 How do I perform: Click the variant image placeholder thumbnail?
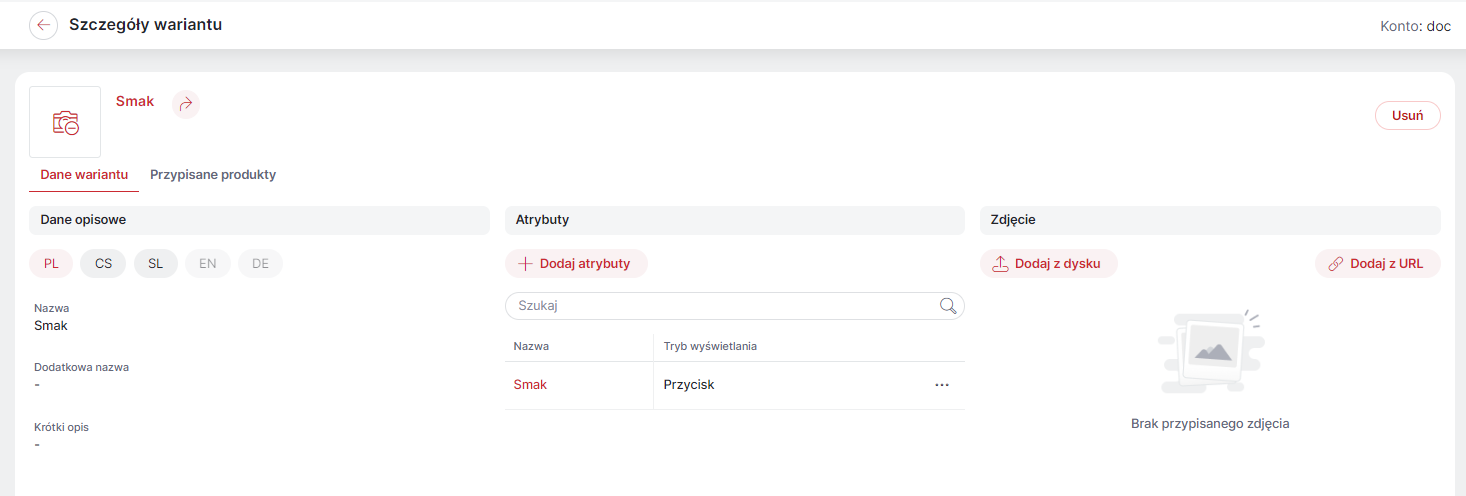(65, 122)
